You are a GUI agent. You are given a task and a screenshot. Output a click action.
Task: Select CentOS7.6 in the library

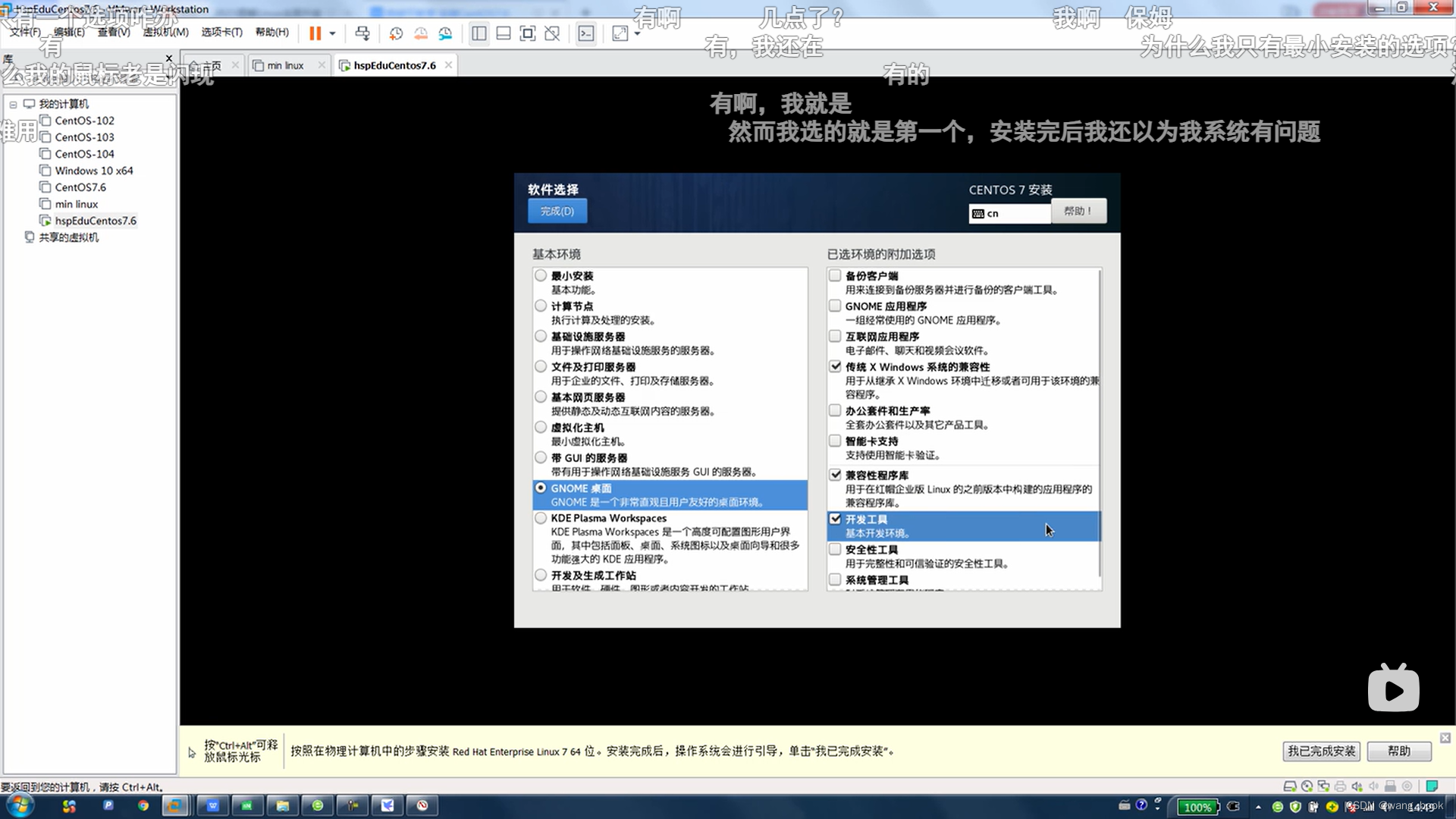[x=80, y=187]
